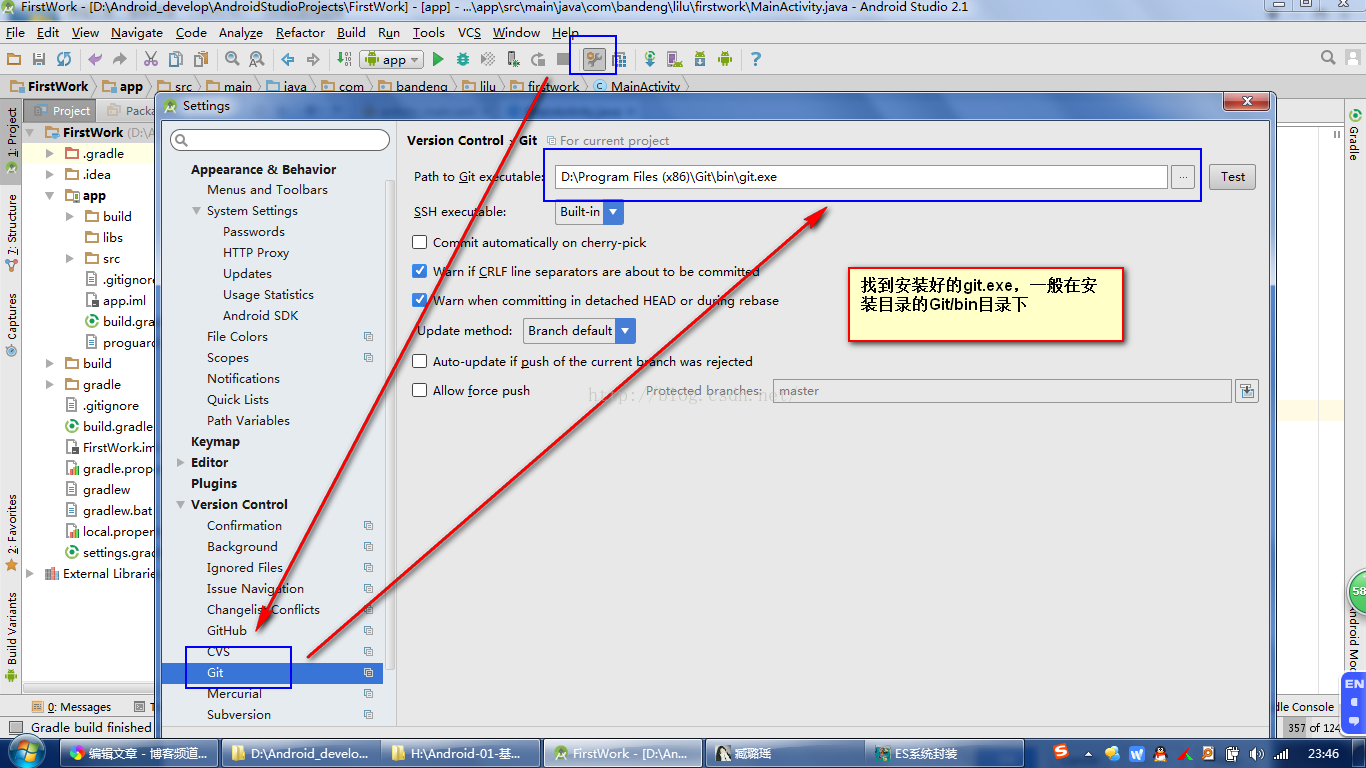
Task: Click the Open folder toolbar icon
Action: click(x=14, y=59)
